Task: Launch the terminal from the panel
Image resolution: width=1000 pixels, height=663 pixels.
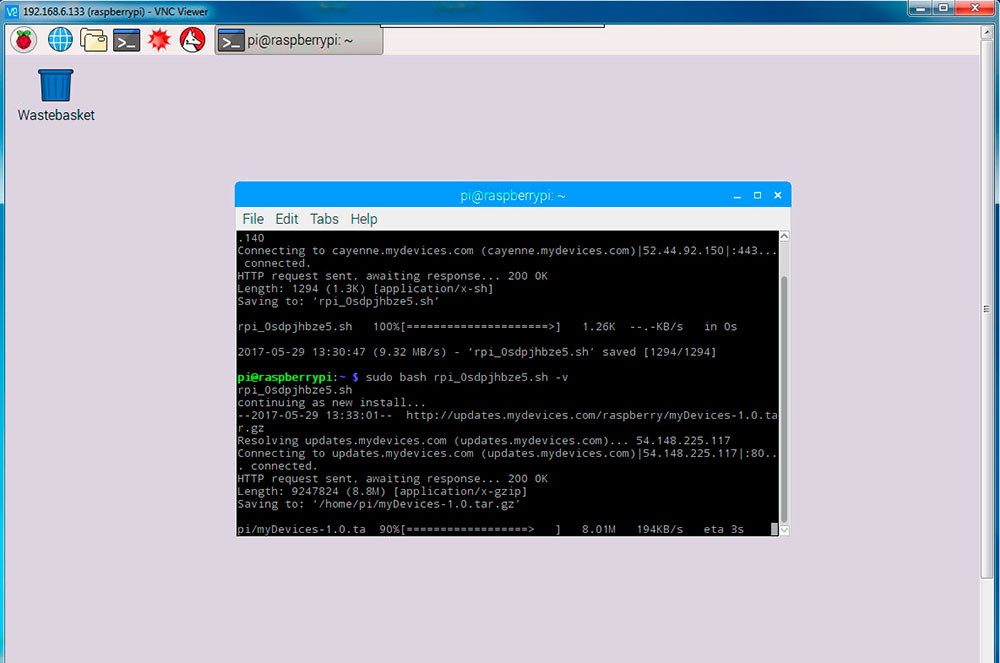Action: pos(126,40)
